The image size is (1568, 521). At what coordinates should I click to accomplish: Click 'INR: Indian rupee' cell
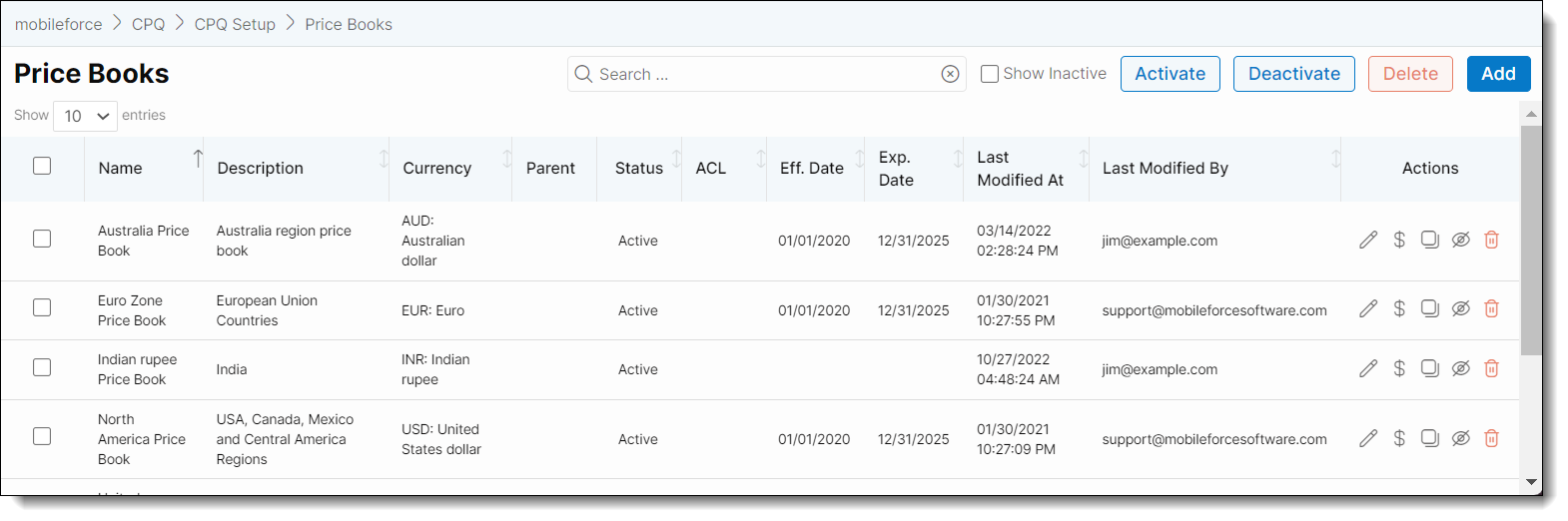click(435, 369)
